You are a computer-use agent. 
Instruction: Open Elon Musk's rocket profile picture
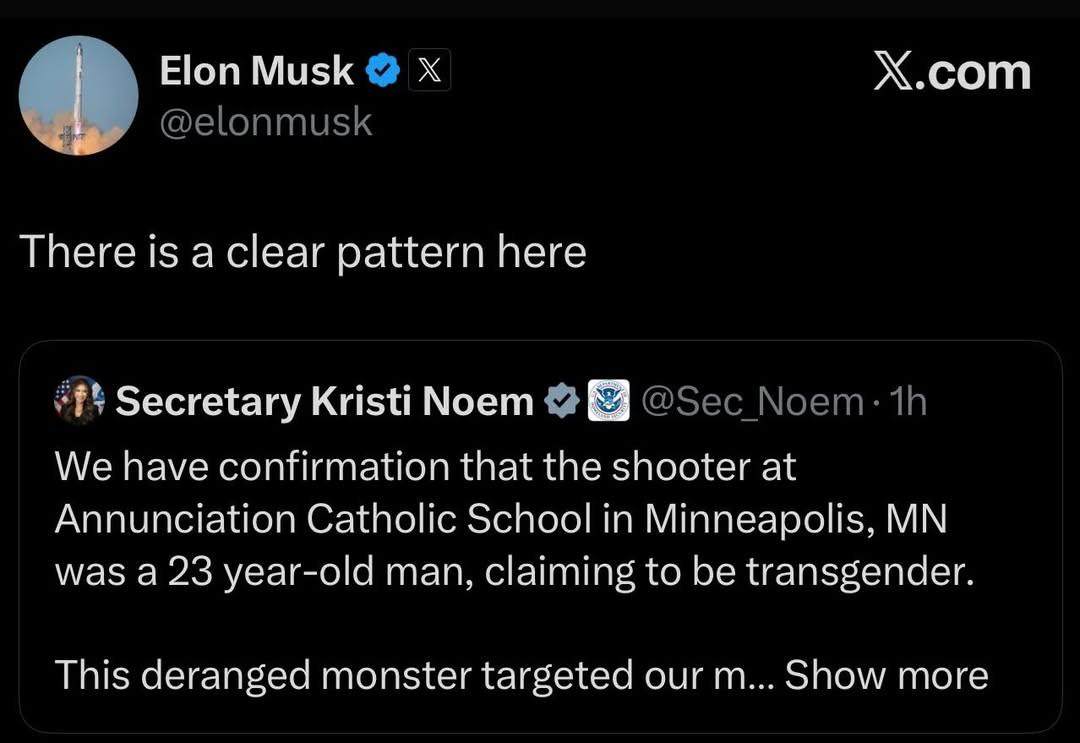click(x=79, y=96)
